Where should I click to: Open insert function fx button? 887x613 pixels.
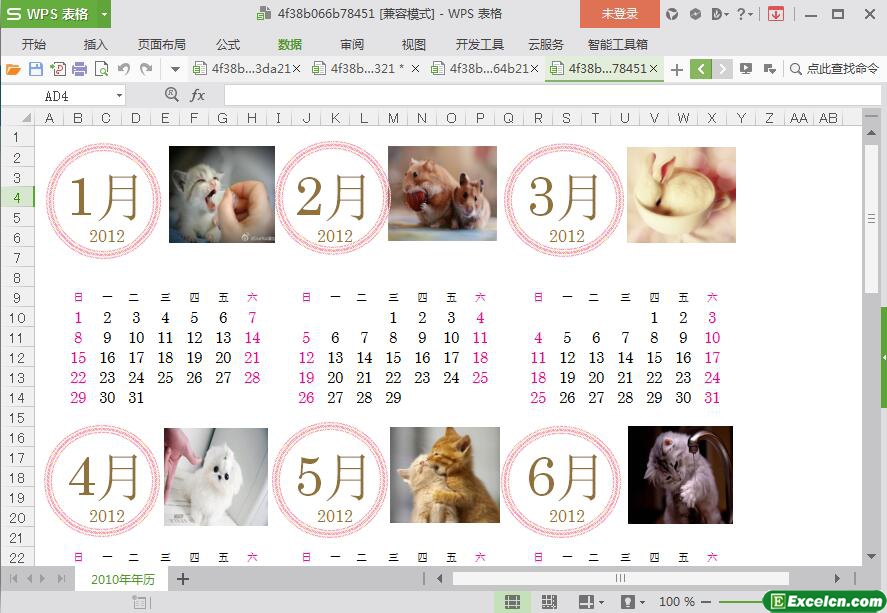coord(197,95)
